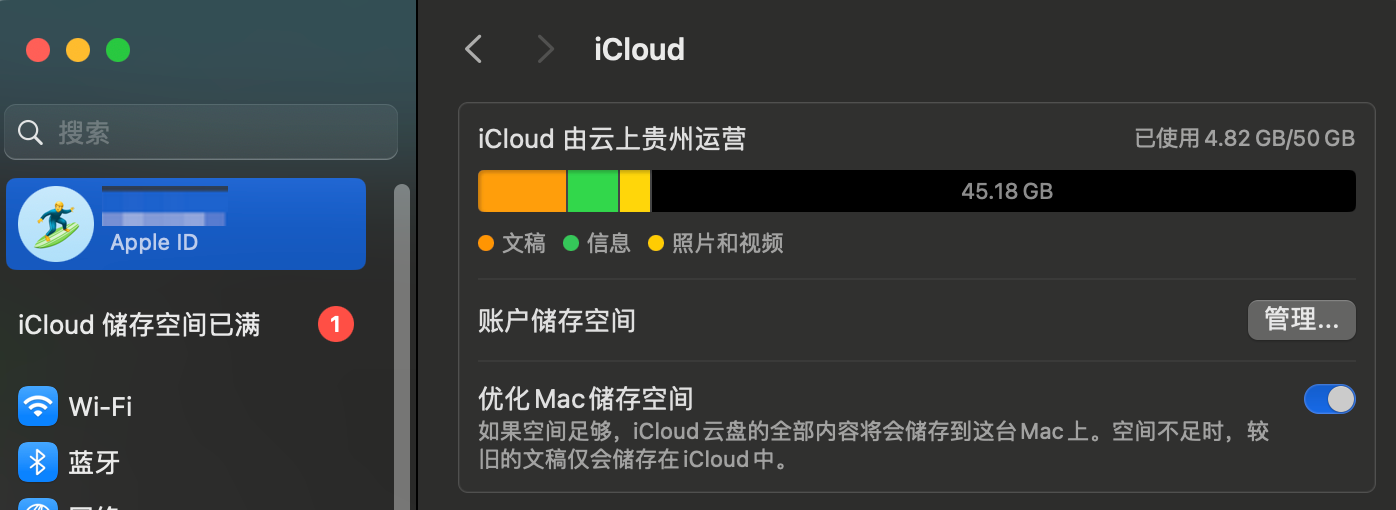Image resolution: width=1396 pixels, height=510 pixels.
Task: Open the Apple ID sidebar label
Action: click(154, 243)
